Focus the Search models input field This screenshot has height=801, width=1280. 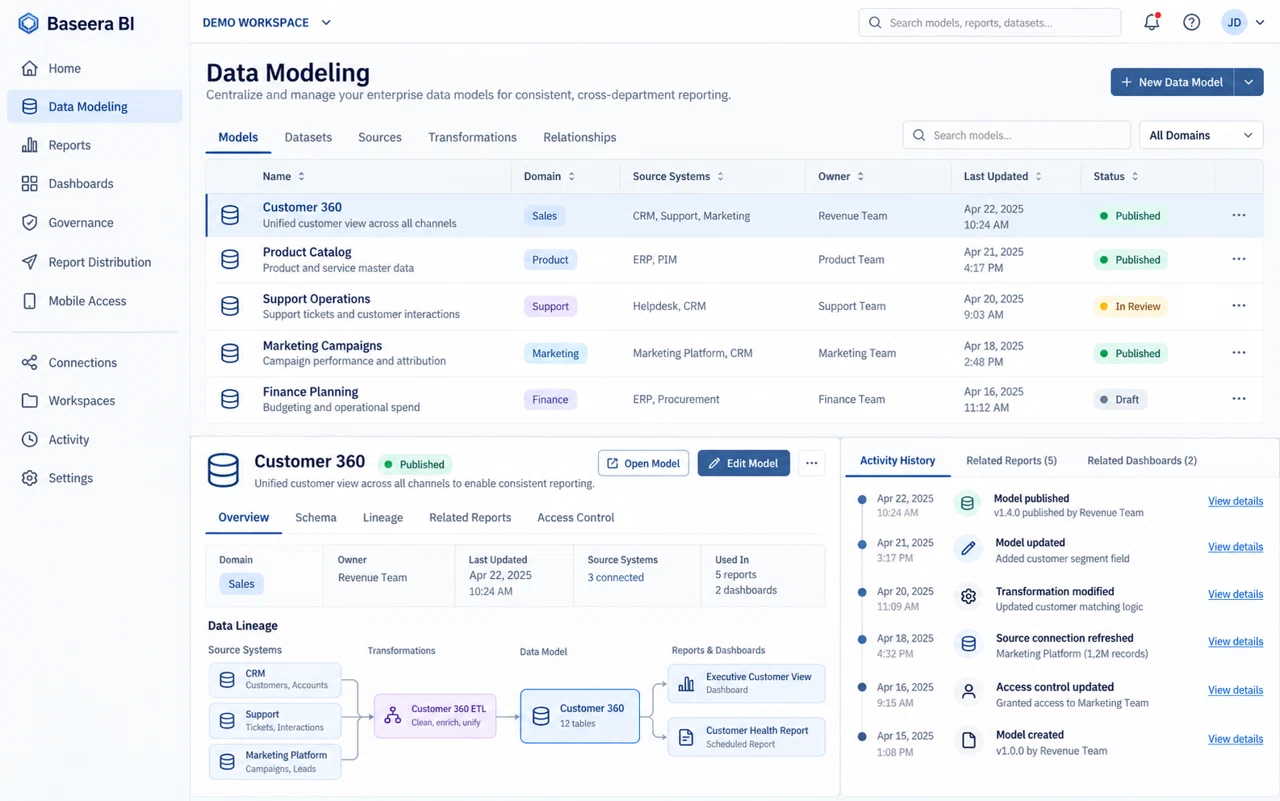(x=1017, y=135)
